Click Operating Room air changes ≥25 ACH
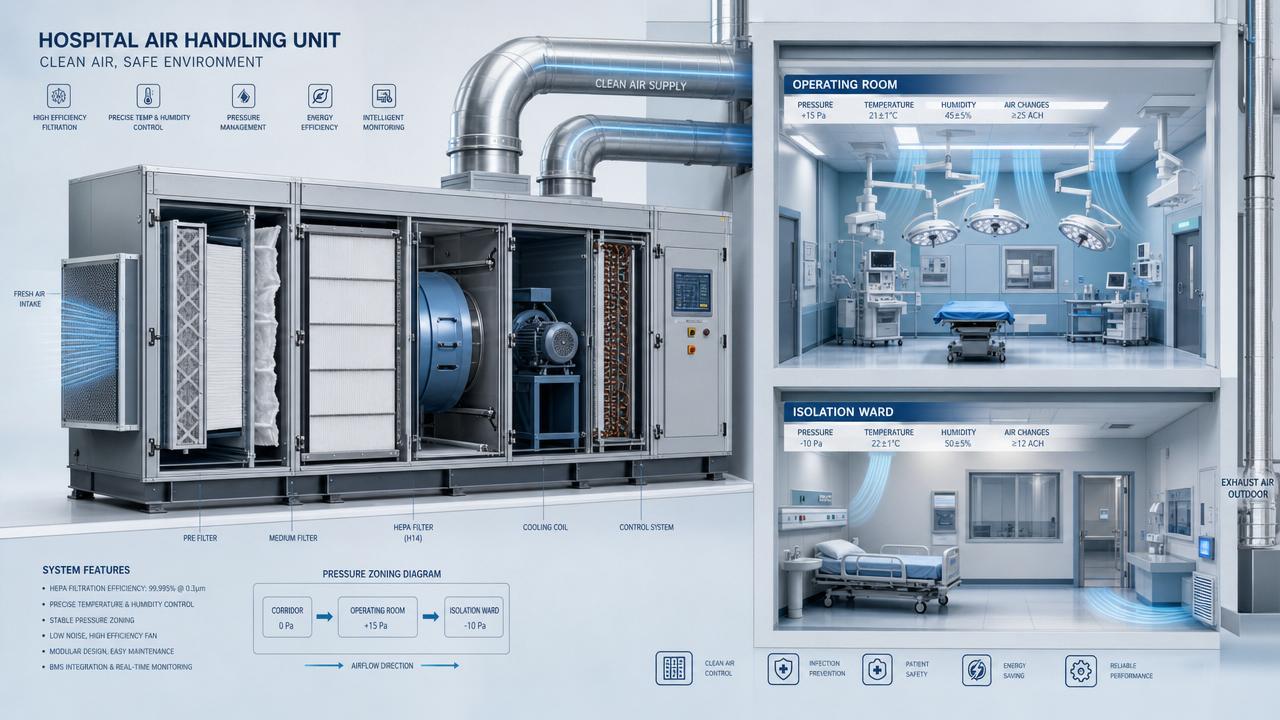This screenshot has height=720, width=1280. coord(1027,117)
